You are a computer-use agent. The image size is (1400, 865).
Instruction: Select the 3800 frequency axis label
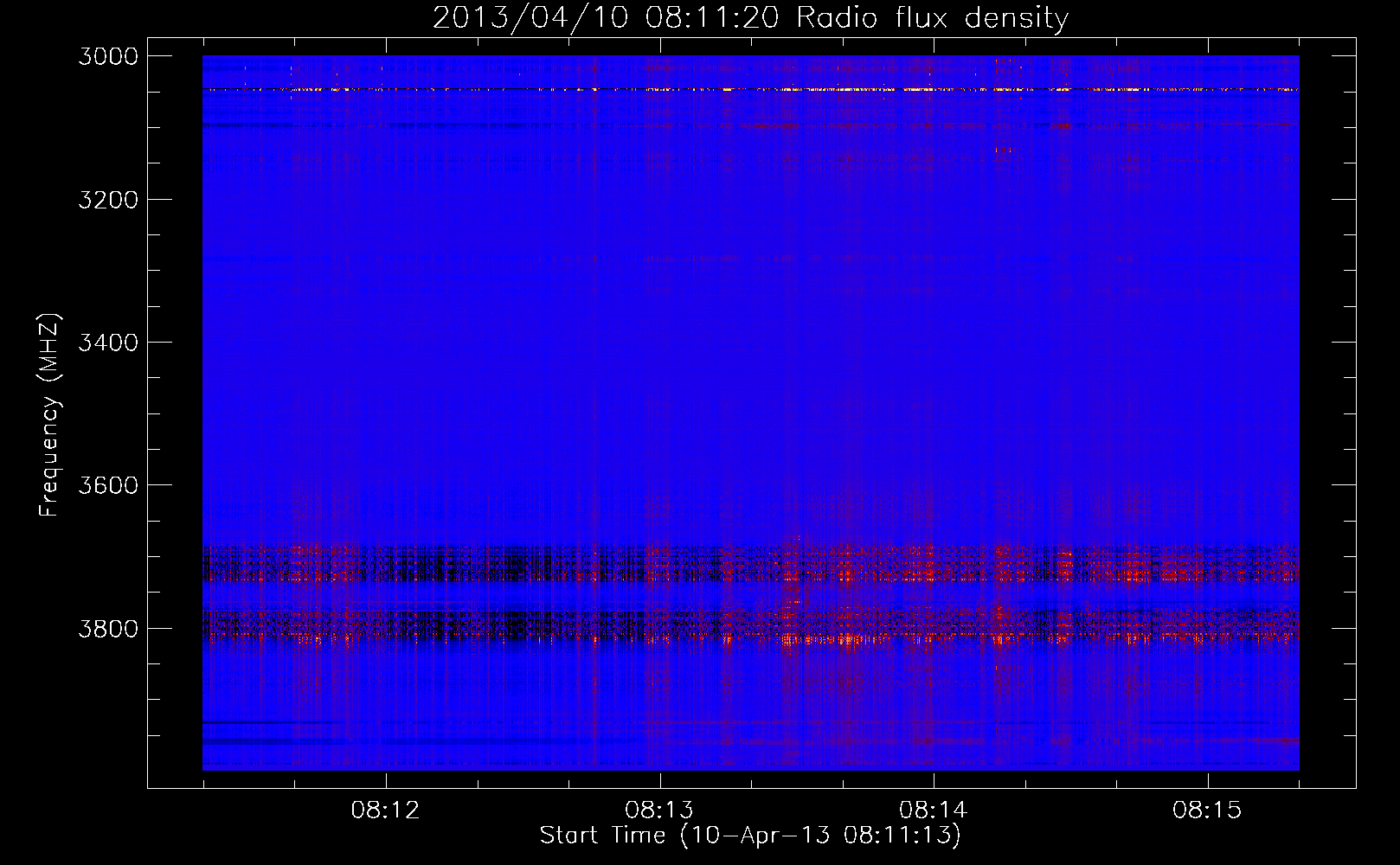tap(108, 628)
